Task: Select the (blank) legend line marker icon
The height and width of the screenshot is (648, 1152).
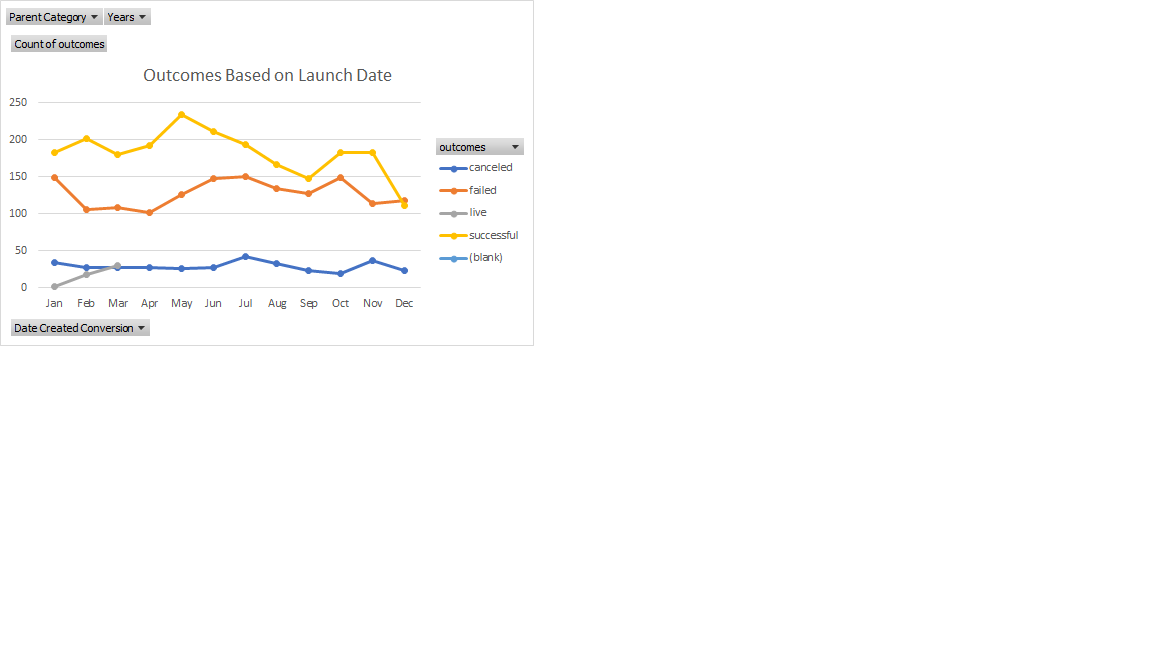Action: 452,257
